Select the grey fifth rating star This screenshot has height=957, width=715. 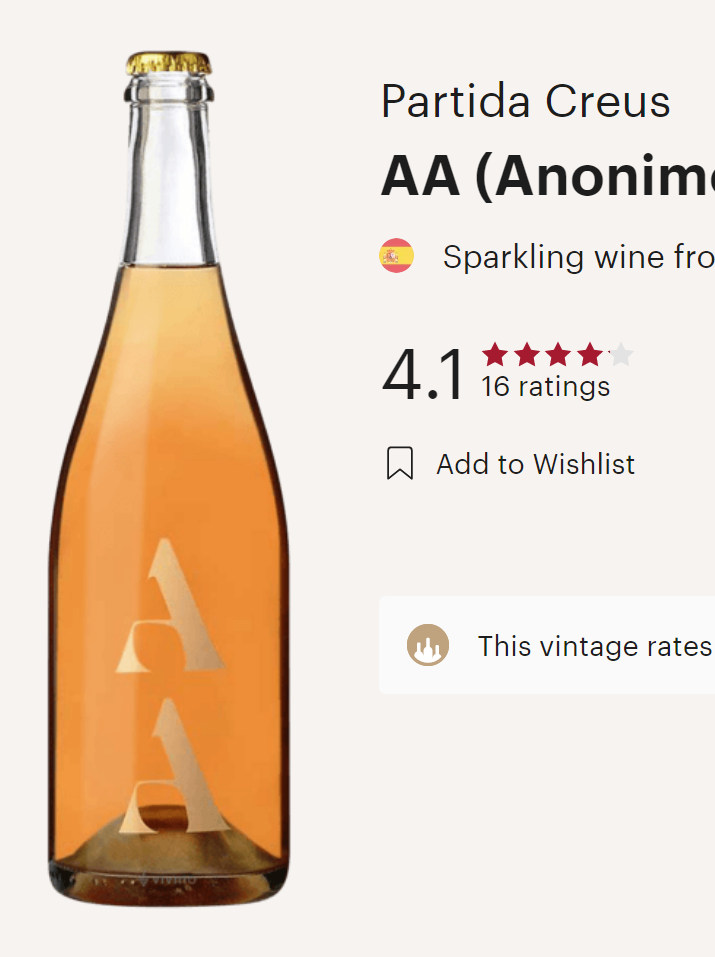[x=621, y=354]
